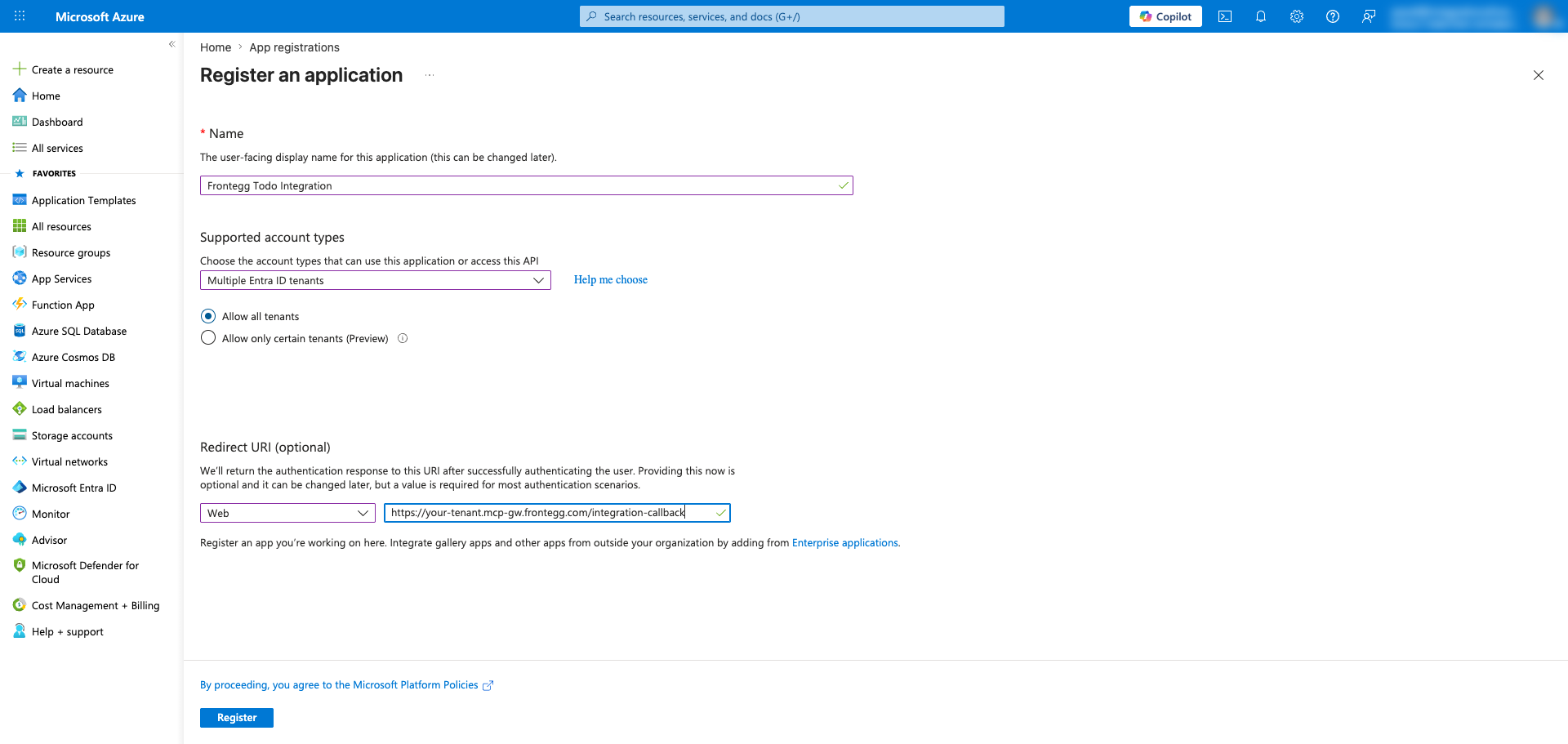Open the portal settings gear
1568x744 pixels.
click(x=1297, y=16)
